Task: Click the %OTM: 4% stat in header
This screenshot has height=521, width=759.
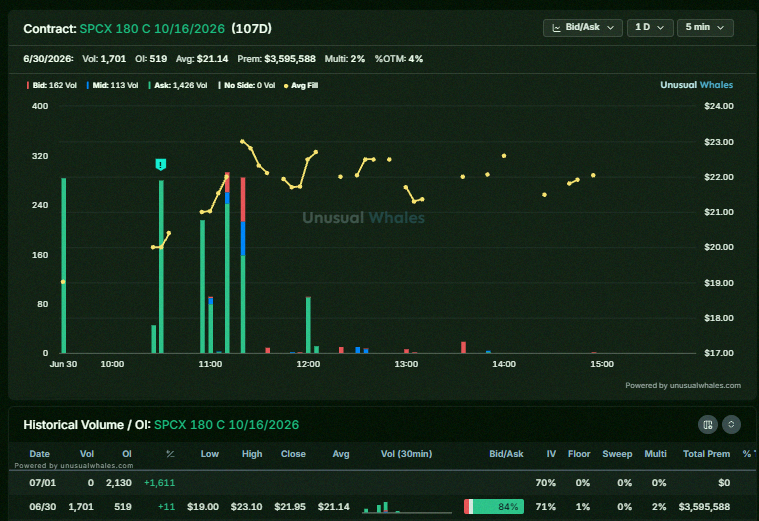Action: point(399,59)
